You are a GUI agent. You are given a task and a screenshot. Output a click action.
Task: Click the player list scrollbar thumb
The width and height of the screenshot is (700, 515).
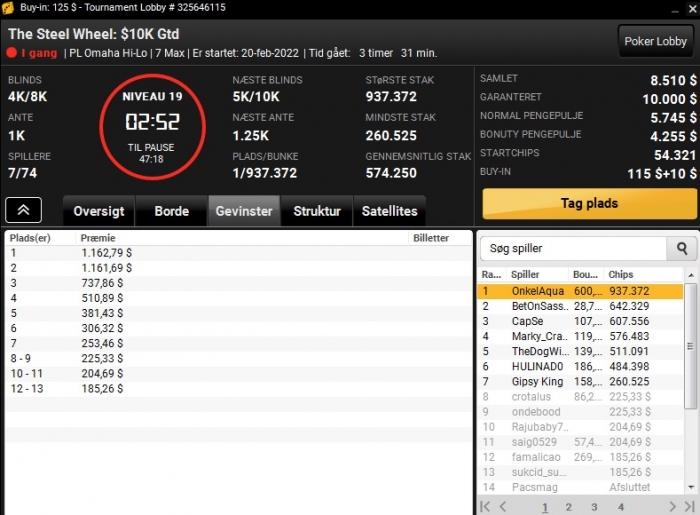pos(691,345)
